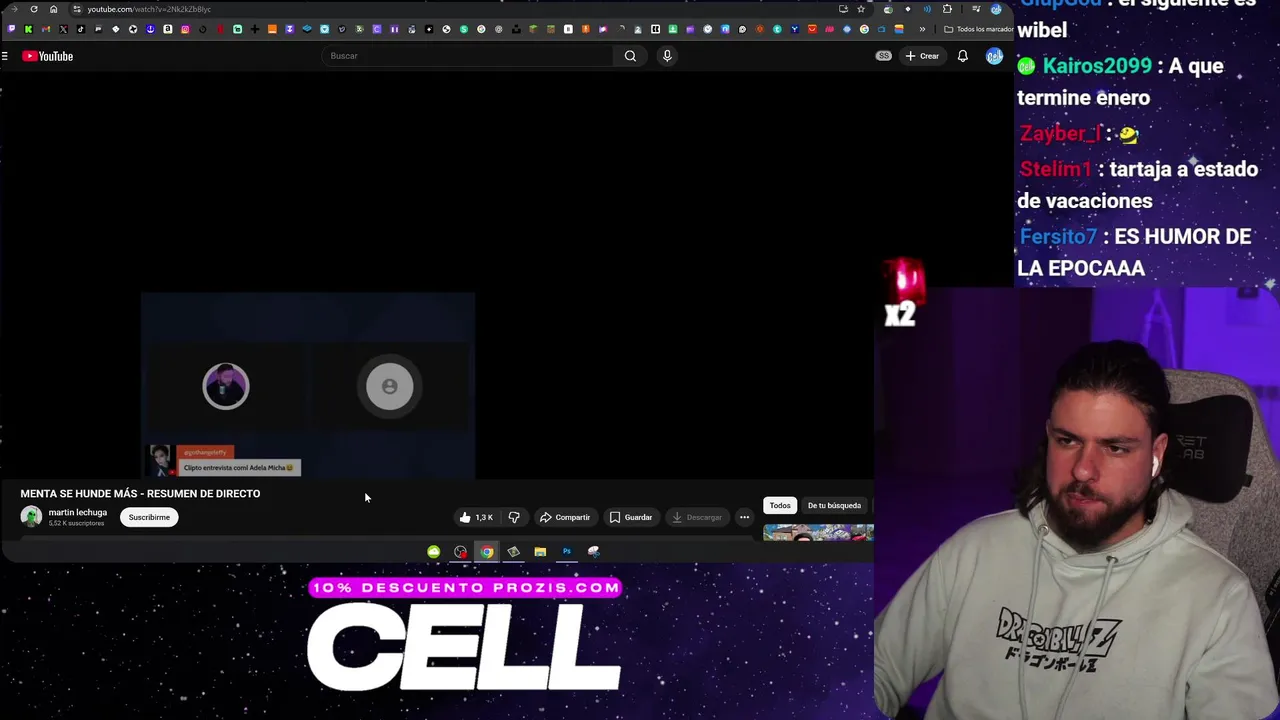The height and width of the screenshot is (720, 1280).
Task: Open the X bookmark in bookmarks bar
Action: tap(63, 29)
